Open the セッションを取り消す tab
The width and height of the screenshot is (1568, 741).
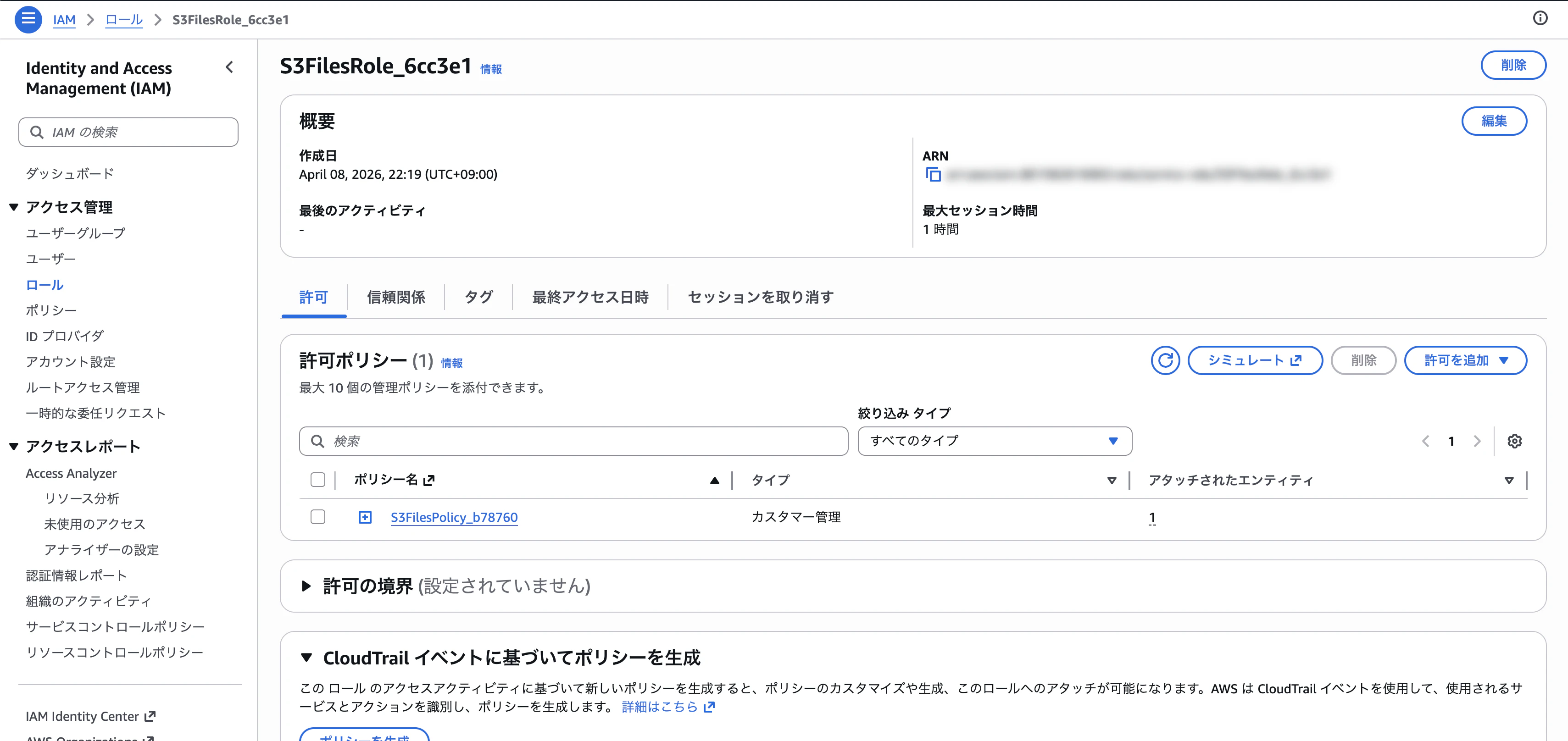pos(760,298)
